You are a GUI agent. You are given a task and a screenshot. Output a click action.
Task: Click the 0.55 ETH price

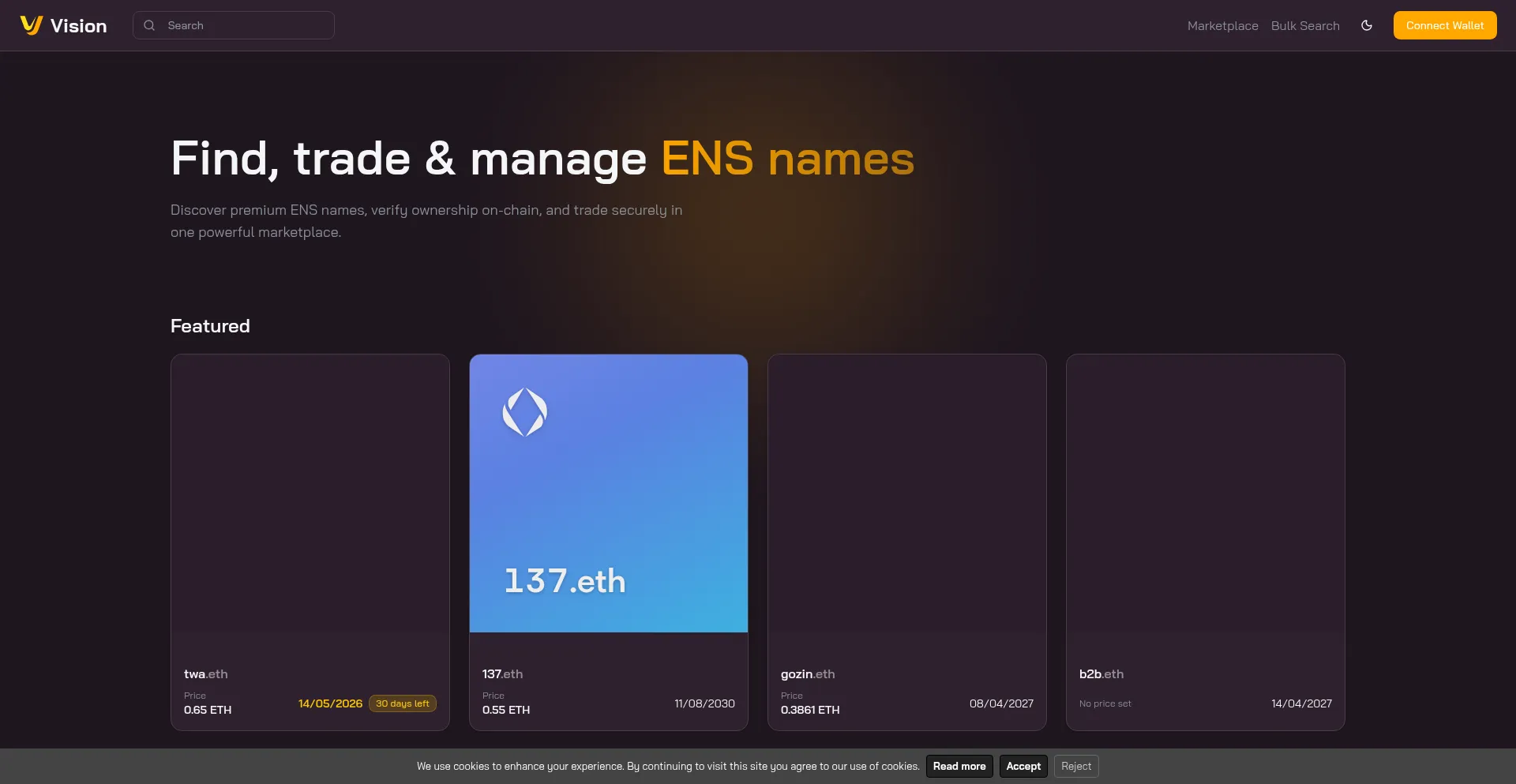[x=506, y=710]
